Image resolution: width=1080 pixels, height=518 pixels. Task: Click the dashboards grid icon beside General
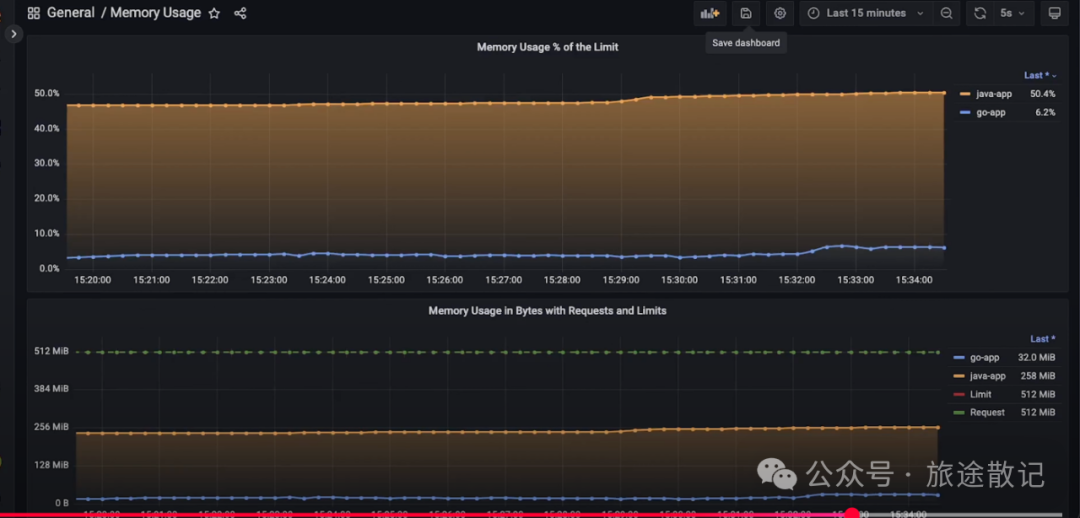coord(33,13)
